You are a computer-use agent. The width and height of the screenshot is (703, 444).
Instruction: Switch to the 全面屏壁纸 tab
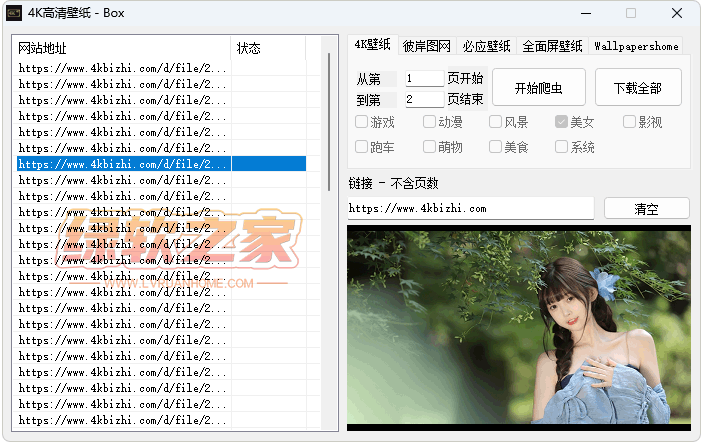[552, 46]
